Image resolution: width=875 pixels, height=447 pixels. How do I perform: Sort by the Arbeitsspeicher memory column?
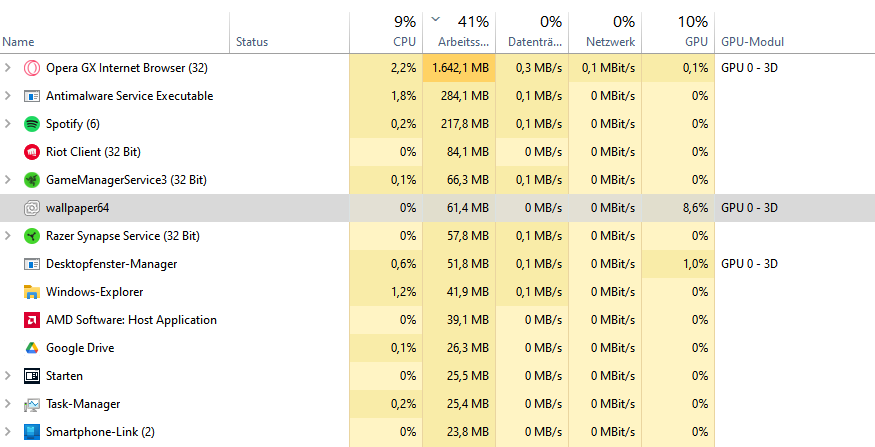463,42
